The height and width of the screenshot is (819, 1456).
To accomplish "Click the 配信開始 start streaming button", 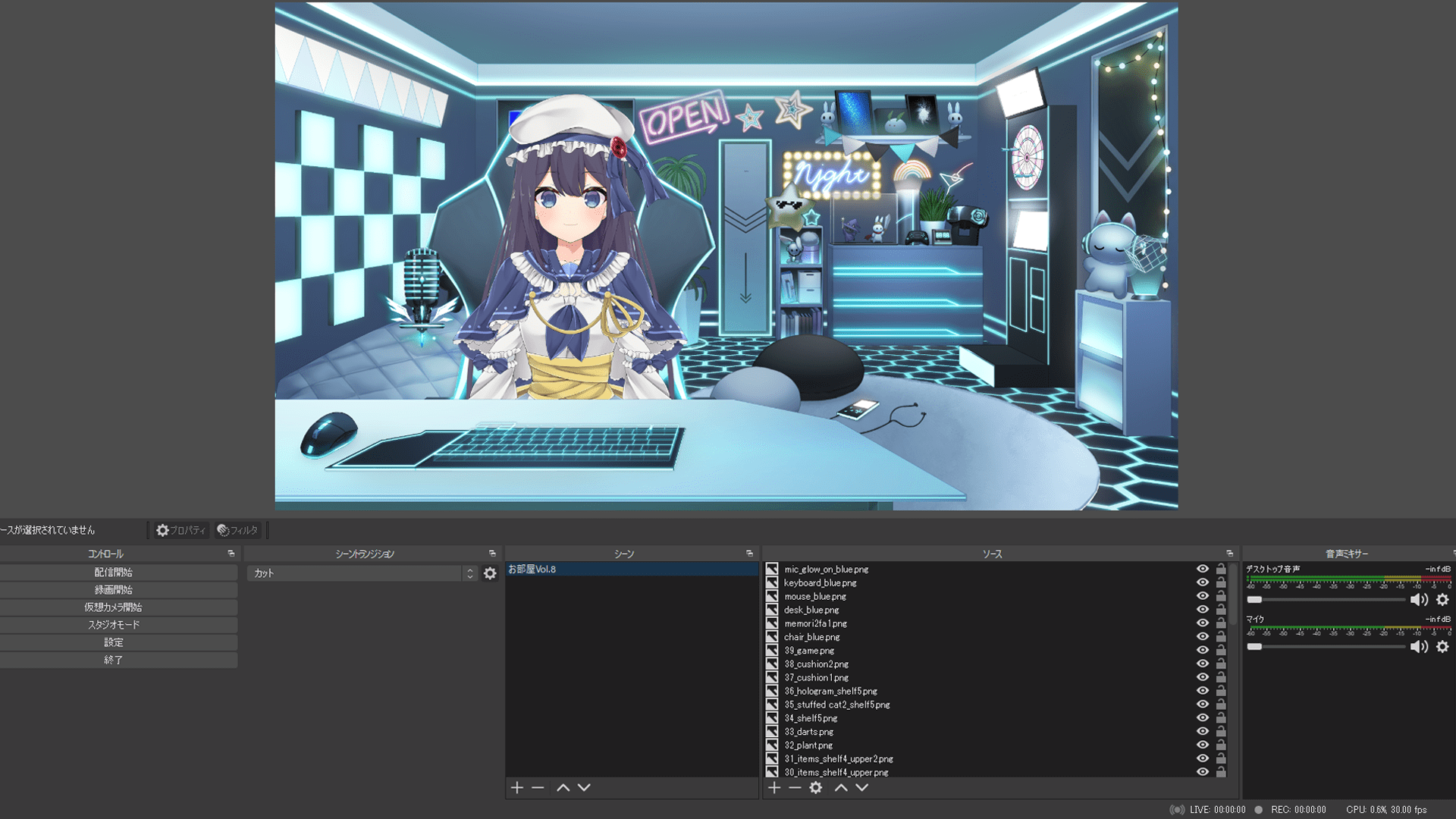I will [x=114, y=573].
